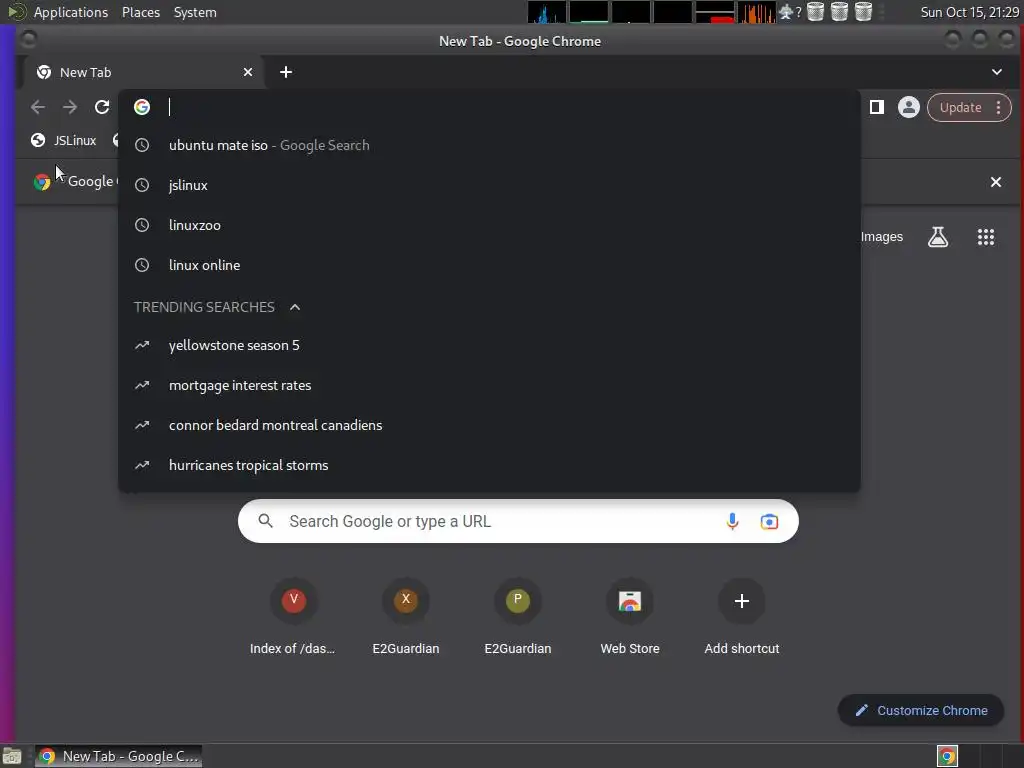Open the side panel icon
This screenshot has width=1024, height=768.
tap(876, 107)
